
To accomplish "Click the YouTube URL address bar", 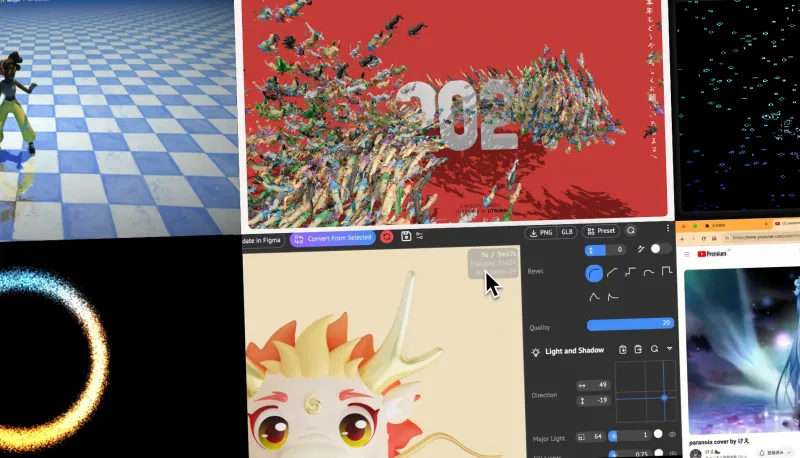I will [762, 237].
